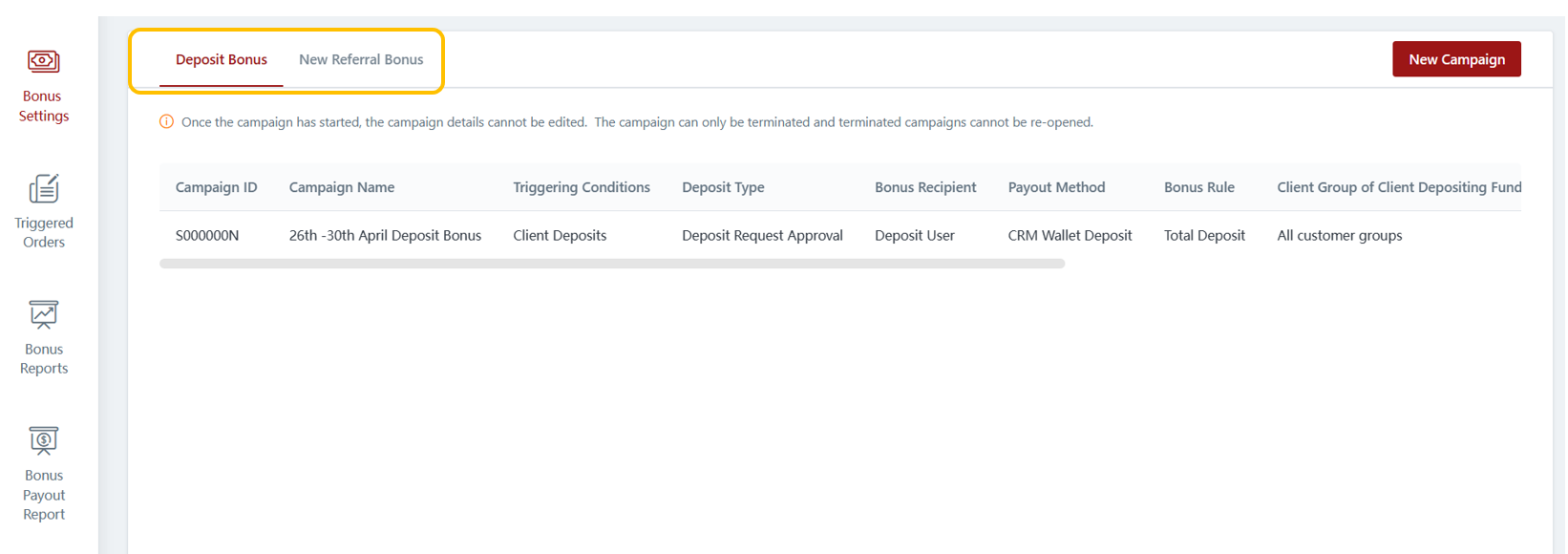Click the Bonus Recipient column header
Viewport: 1568px width, 554px height.
click(925, 187)
